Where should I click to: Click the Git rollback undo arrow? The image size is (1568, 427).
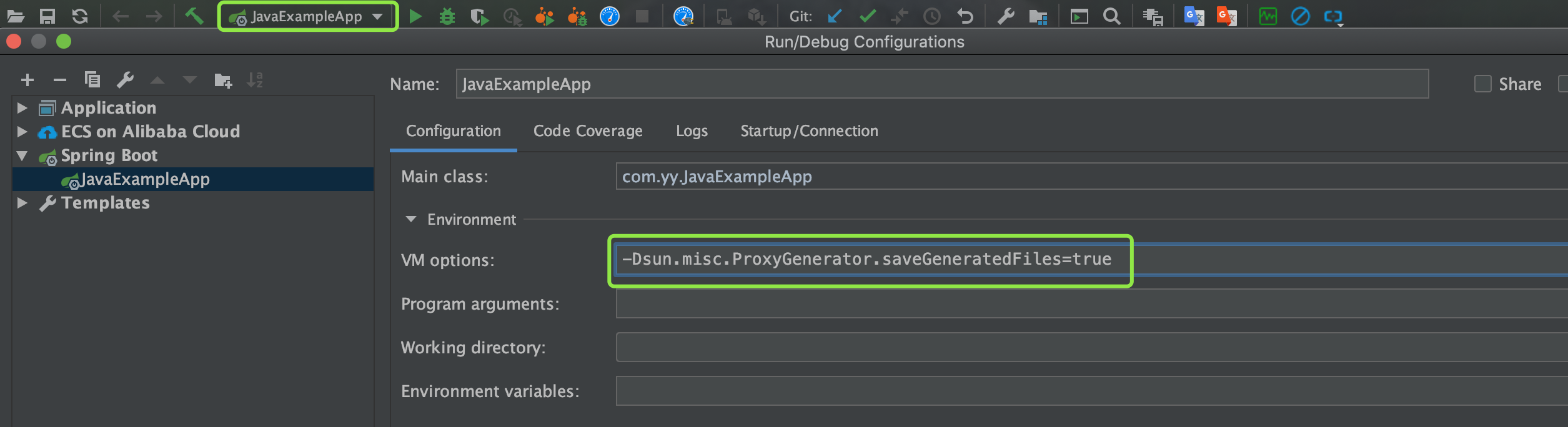[965, 16]
